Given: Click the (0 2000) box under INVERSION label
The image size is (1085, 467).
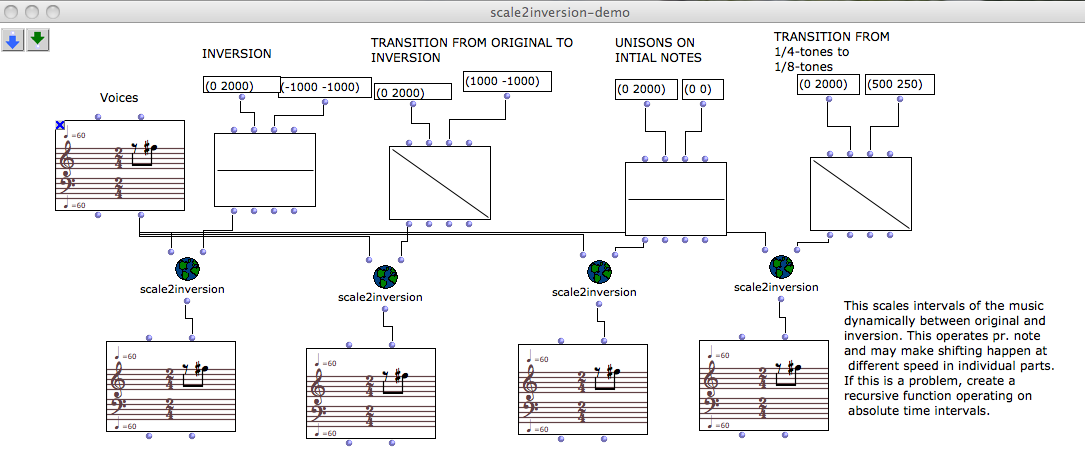Looking at the screenshot, I should (241, 85).
